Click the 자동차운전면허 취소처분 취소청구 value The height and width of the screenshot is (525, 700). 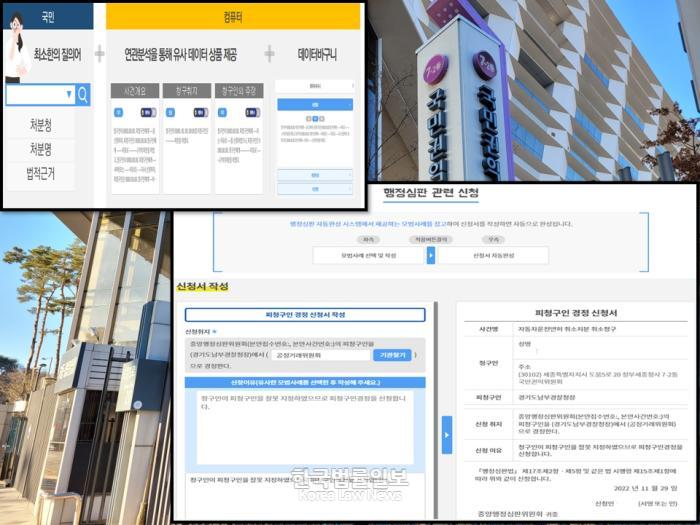pyautogui.click(x=567, y=329)
